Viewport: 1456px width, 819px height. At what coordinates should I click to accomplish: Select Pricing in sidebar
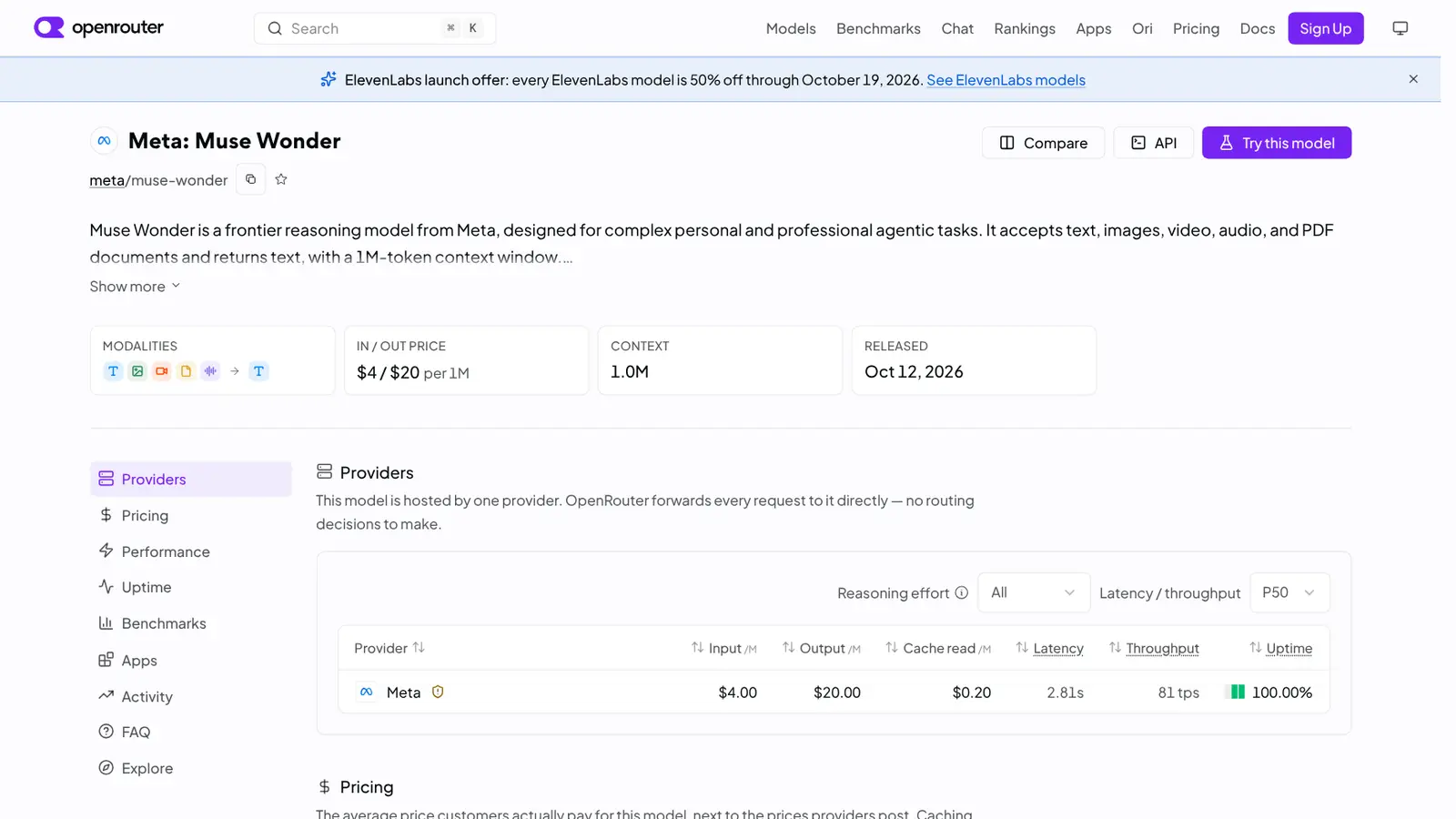pos(191,515)
